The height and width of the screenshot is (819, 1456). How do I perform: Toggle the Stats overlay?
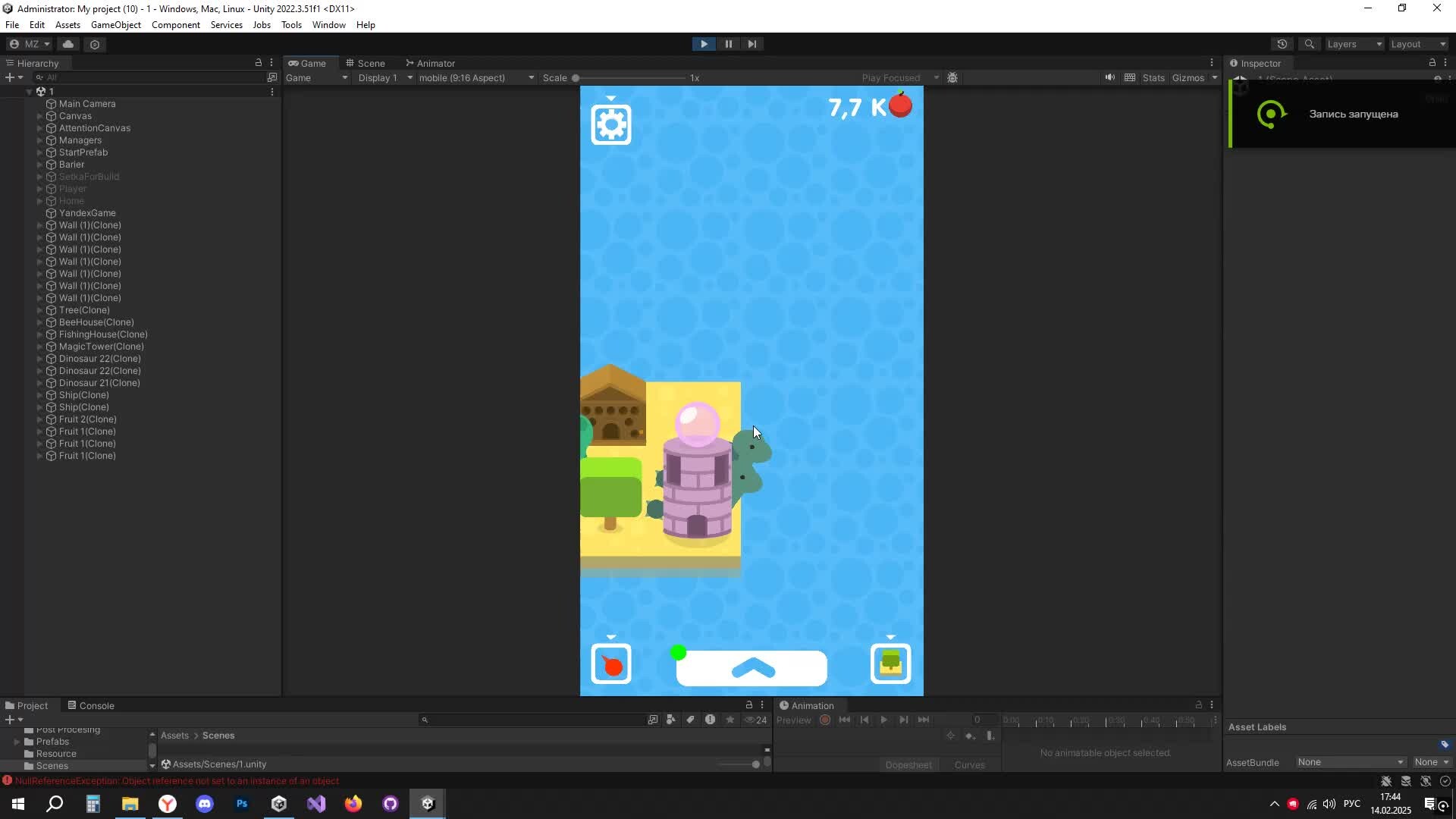(1153, 77)
